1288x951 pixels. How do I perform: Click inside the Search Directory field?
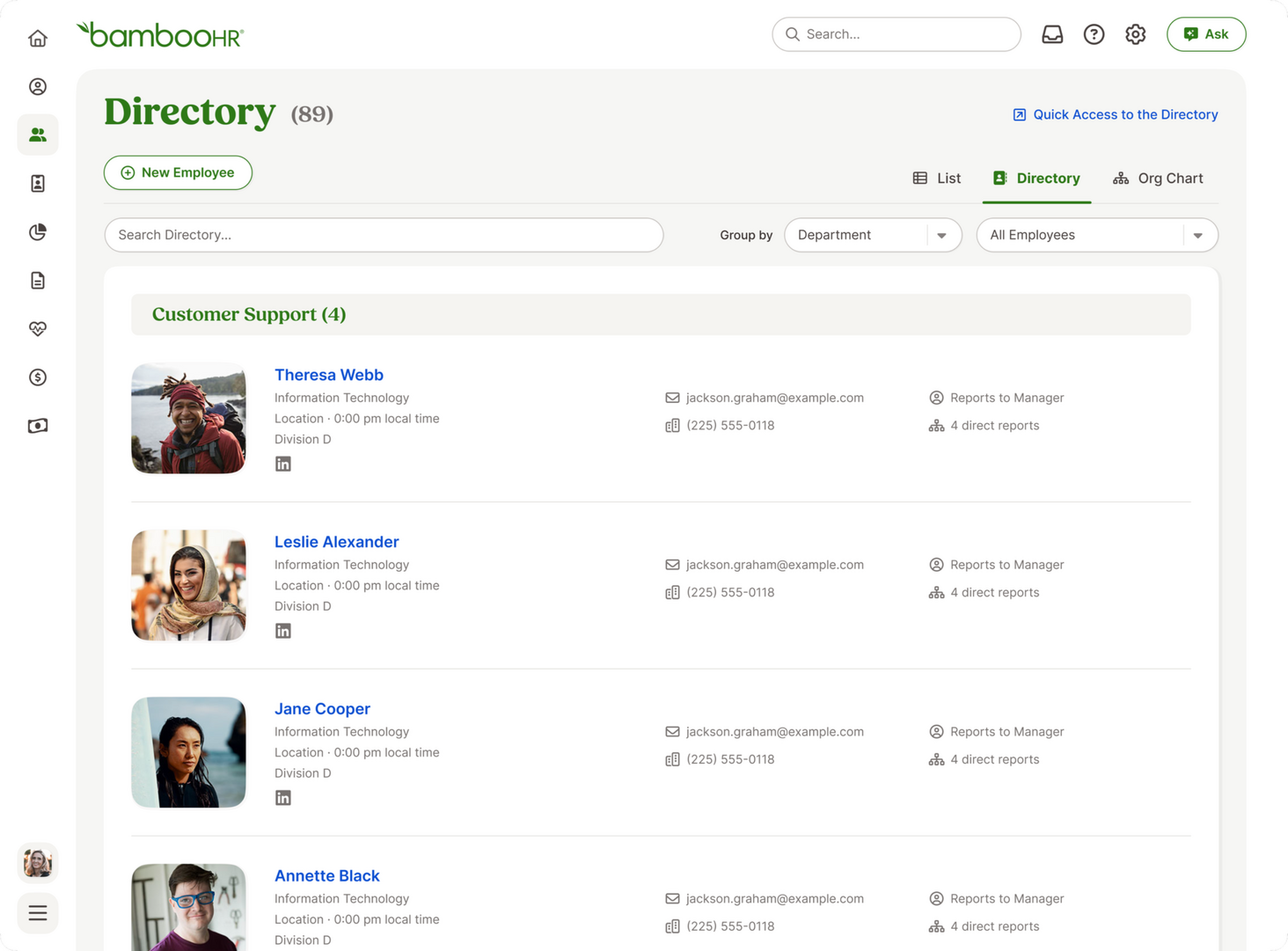(384, 235)
